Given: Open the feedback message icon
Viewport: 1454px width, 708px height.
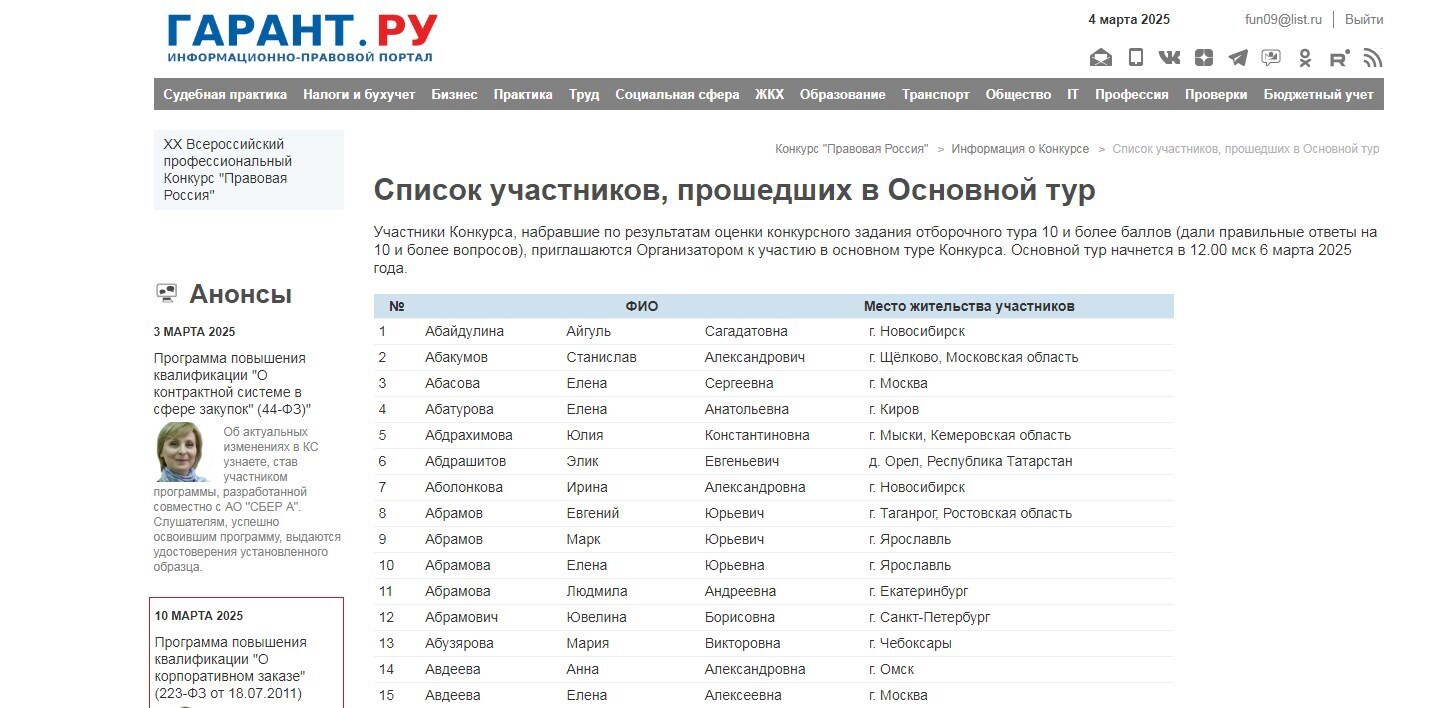Looking at the screenshot, I should [x=1271, y=57].
